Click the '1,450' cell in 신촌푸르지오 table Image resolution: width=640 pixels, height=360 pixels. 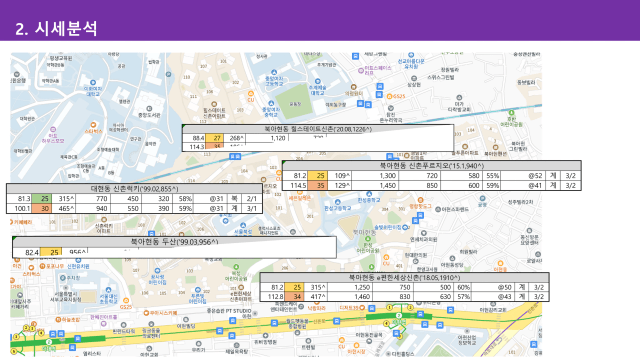(376, 185)
